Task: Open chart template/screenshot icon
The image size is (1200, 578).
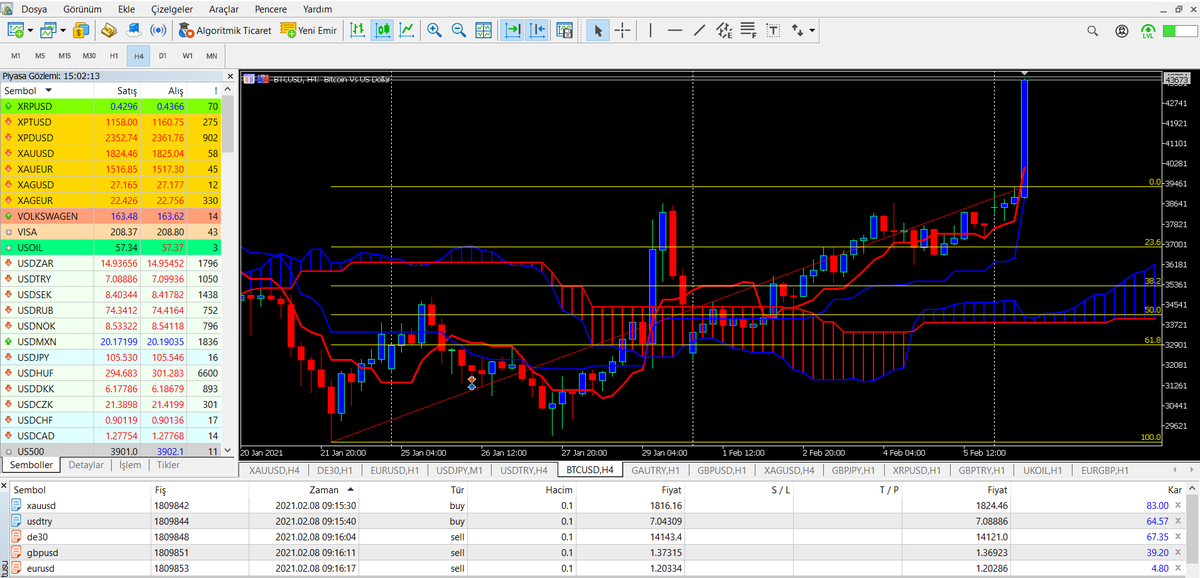Action: coord(564,30)
